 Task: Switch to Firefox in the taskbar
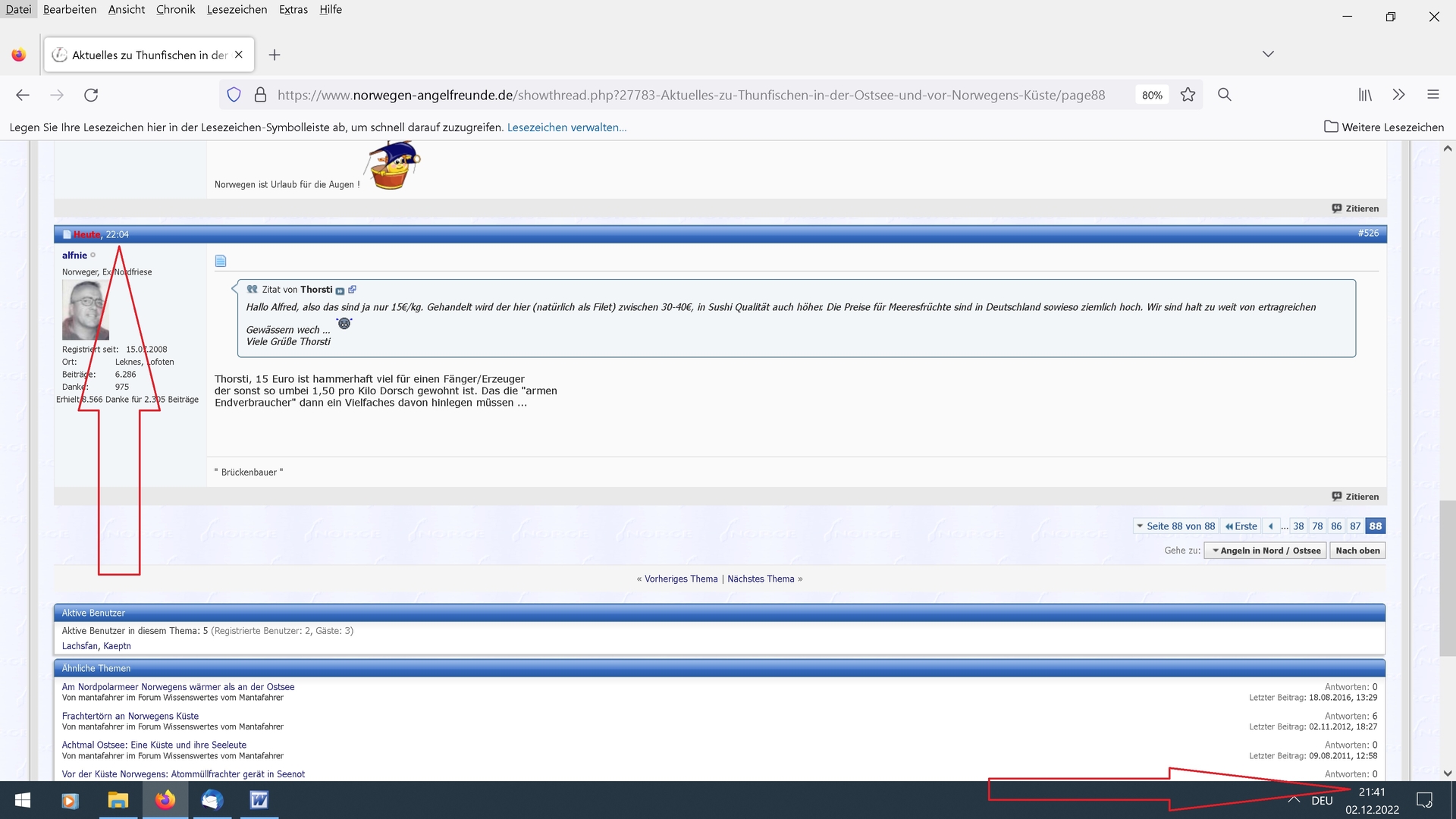pyautogui.click(x=165, y=800)
